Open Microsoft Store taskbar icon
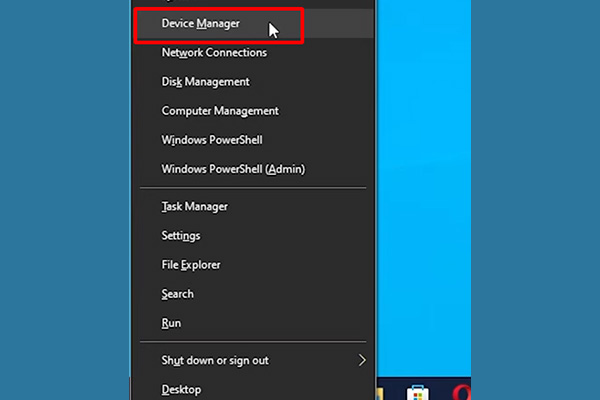The image size is (600, 400). (x=417, y=393)
